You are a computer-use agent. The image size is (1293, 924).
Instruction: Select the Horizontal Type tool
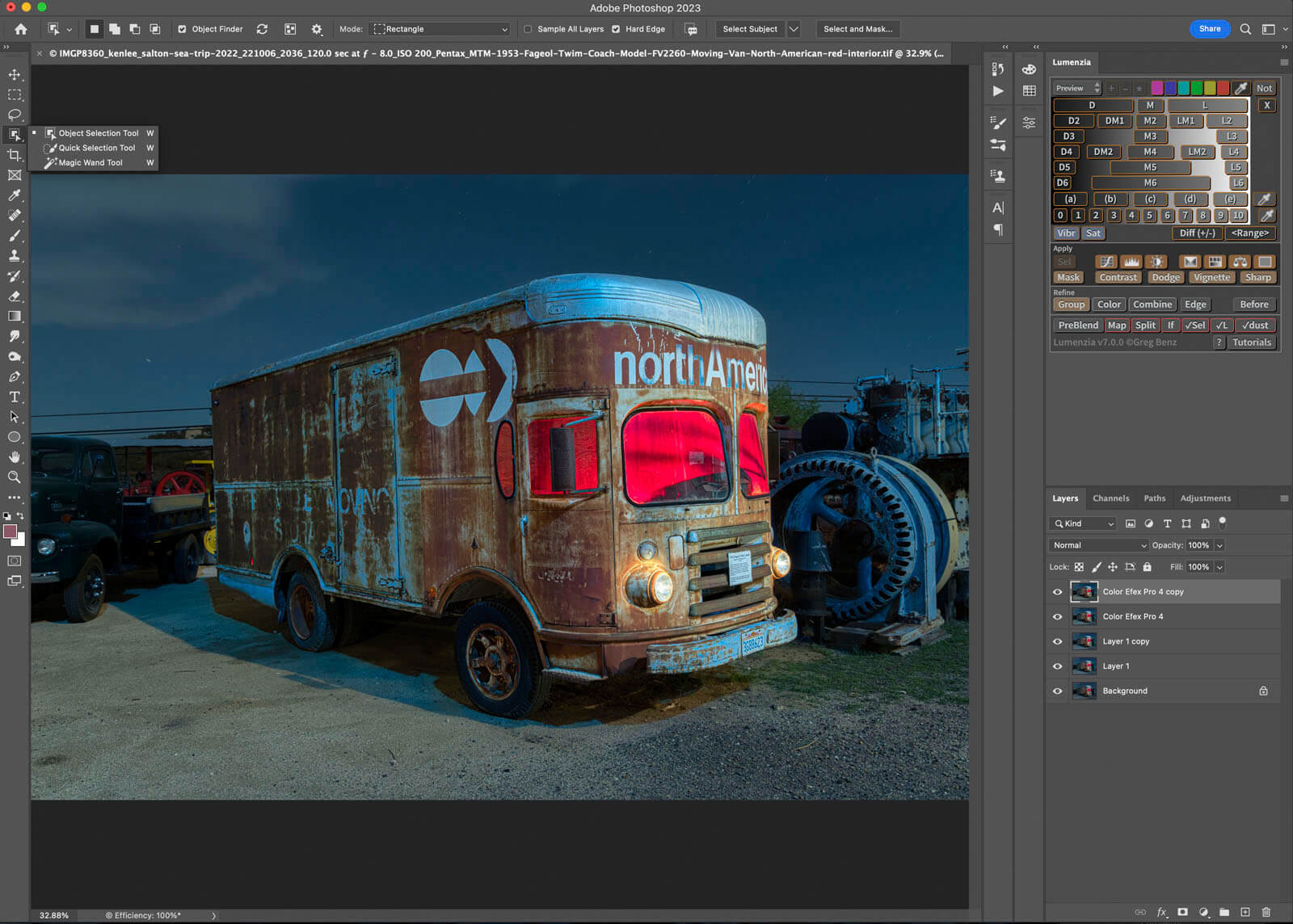(15, 397)
